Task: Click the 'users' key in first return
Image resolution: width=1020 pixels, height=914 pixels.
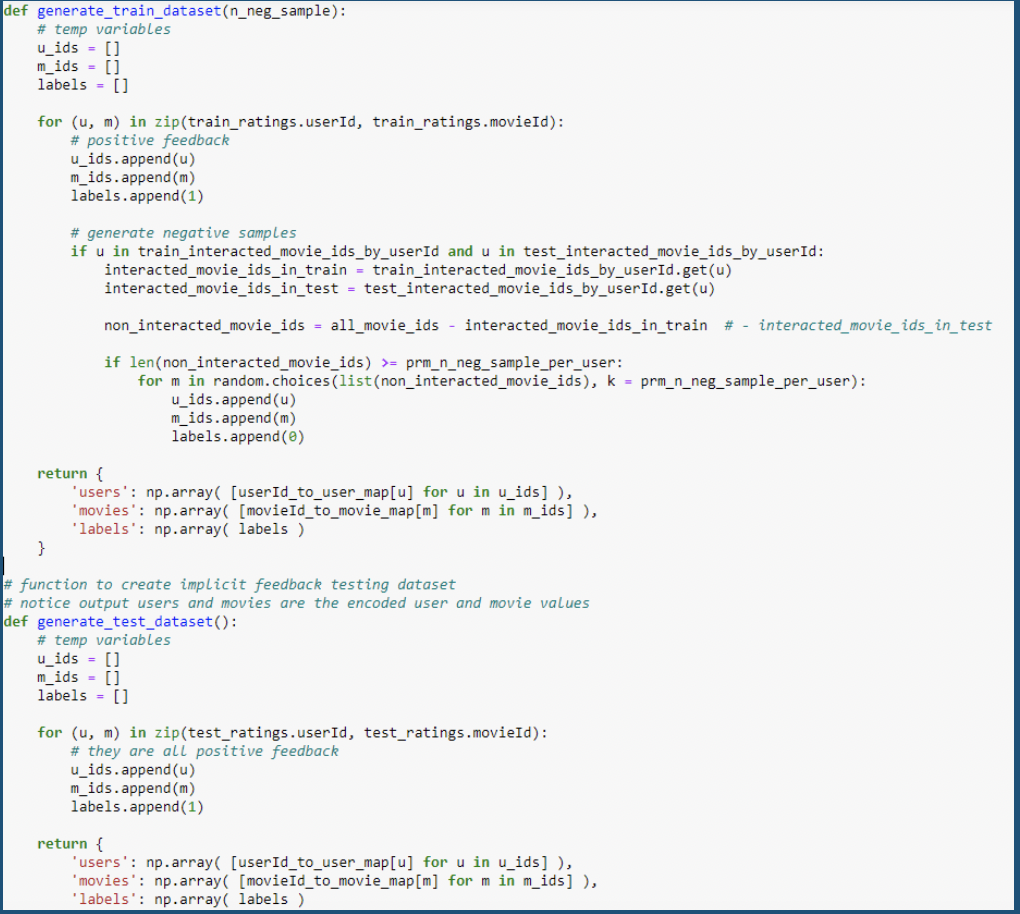Action: pyautogui.click(x=100, y=492)
